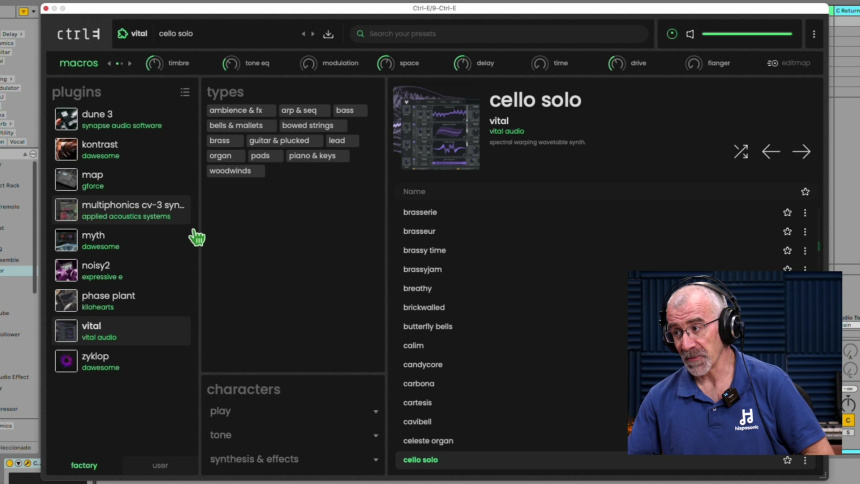860x484 pixels.
Task: Open options menu for cello solo
Action: tap(805, 460)
